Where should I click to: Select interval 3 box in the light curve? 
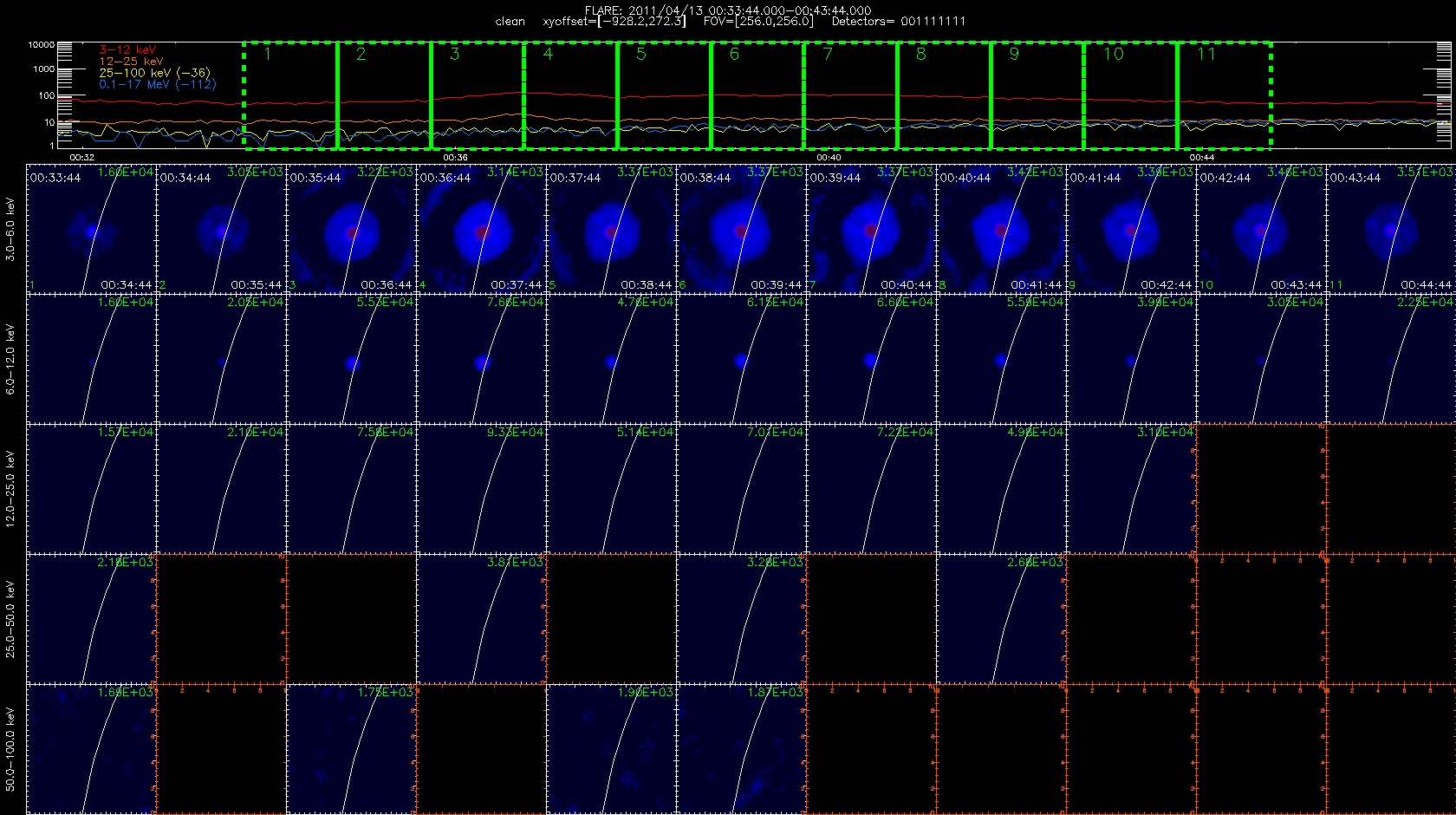click(478, 95)
